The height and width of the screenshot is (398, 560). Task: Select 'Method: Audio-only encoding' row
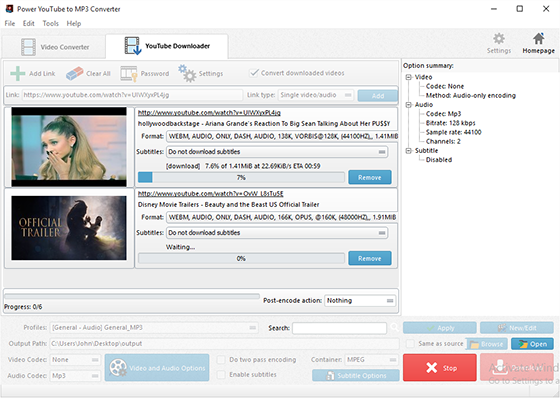pos(471,96)
